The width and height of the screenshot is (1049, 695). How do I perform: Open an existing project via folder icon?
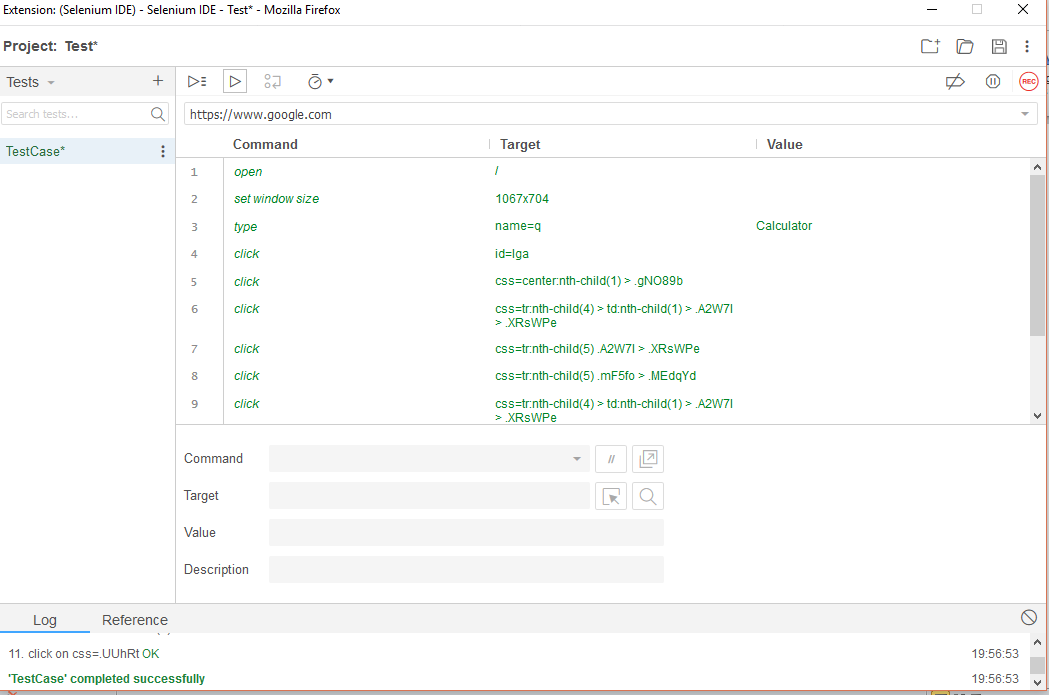[x=965, y=46]
